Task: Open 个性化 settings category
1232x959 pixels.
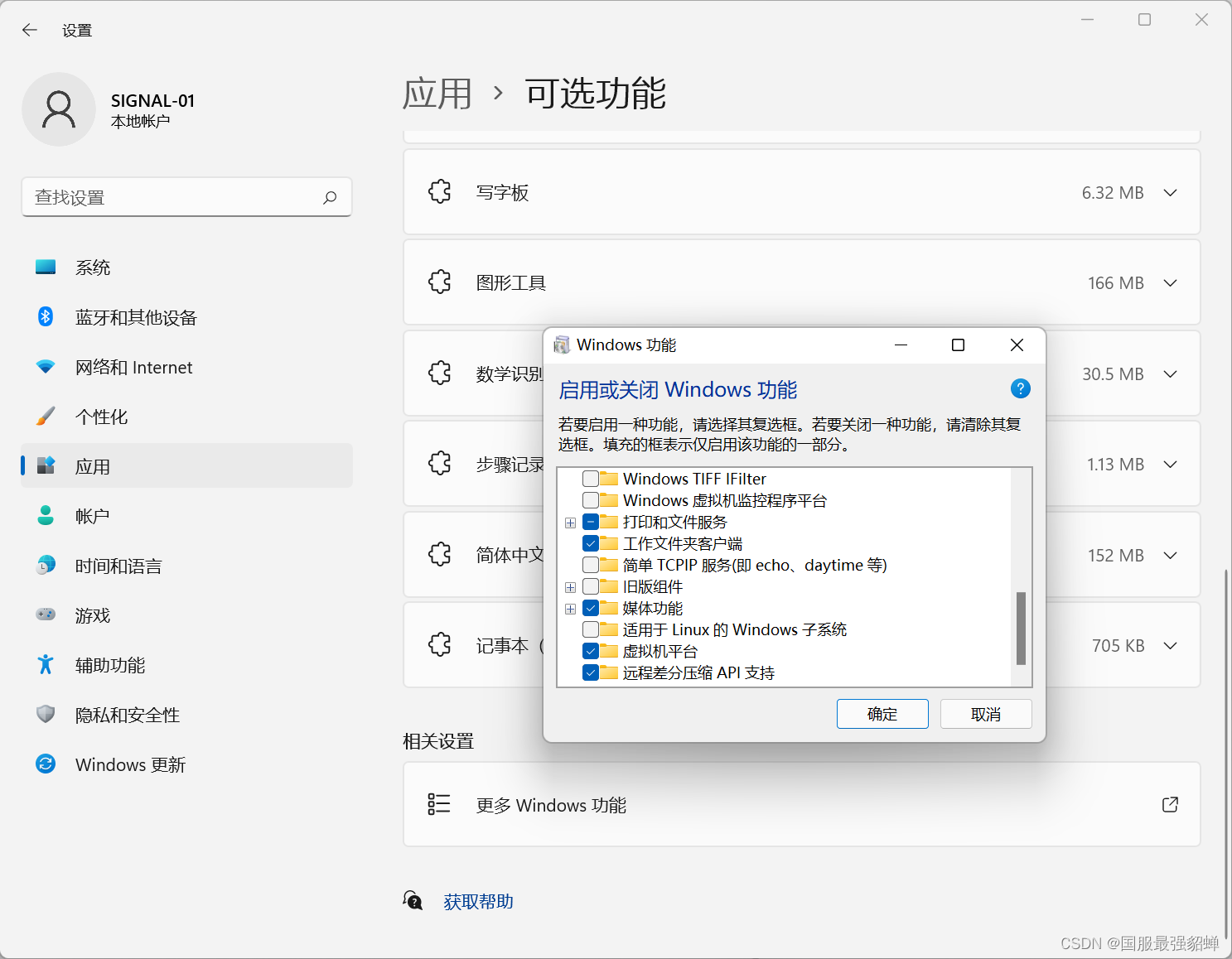Action: (186, 417)
